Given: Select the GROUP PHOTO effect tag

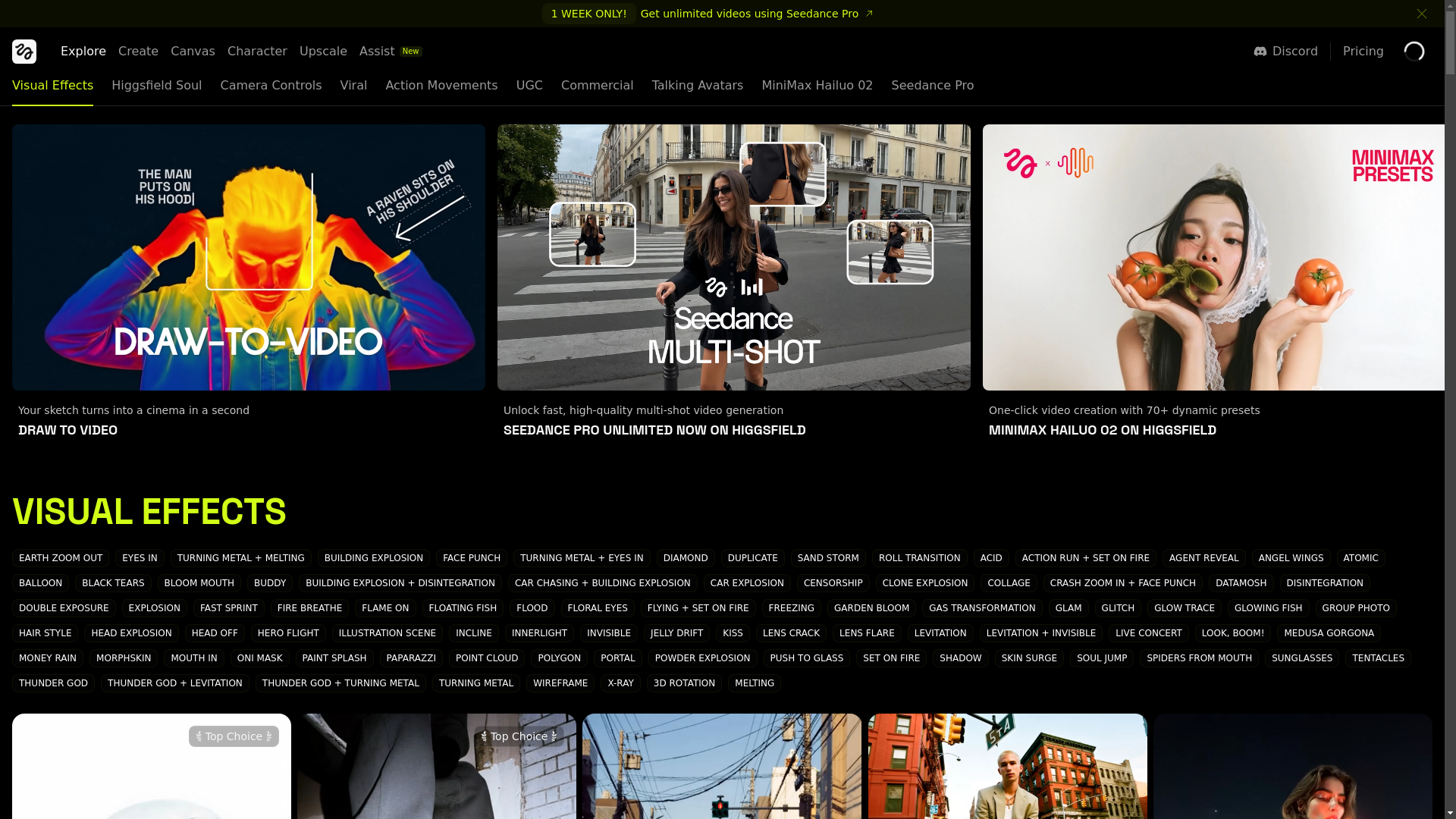Looking at the screenshot, I should (1356, 608).
